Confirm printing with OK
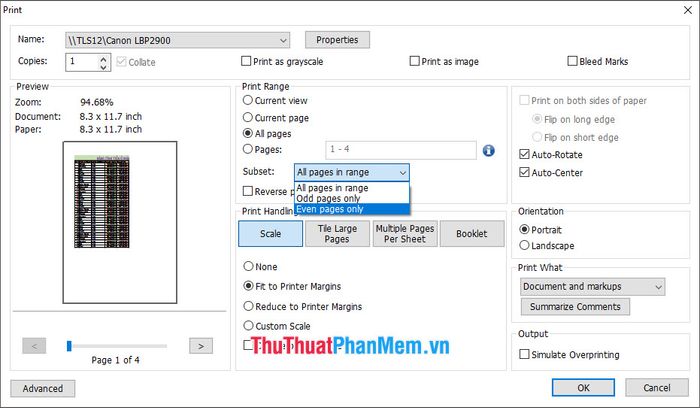The image size is (700, 408). click(x=583, y=387)
